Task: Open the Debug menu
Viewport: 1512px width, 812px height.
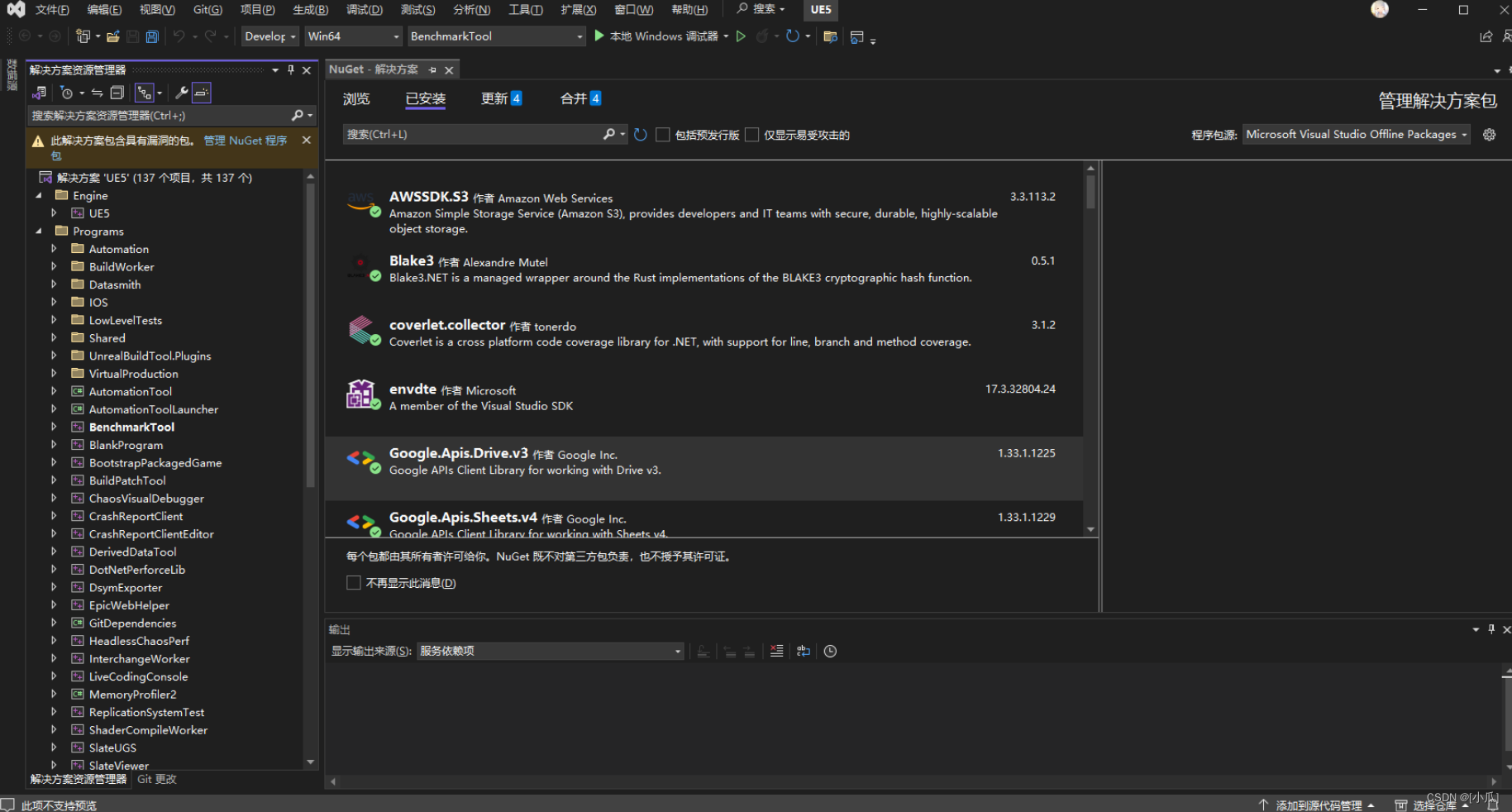Action: tap(365, 9)
